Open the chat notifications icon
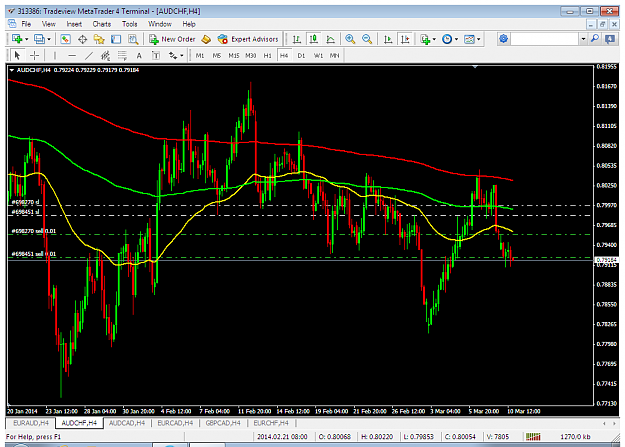This screenshot has width=625, height=447. (x=610, y=39)
